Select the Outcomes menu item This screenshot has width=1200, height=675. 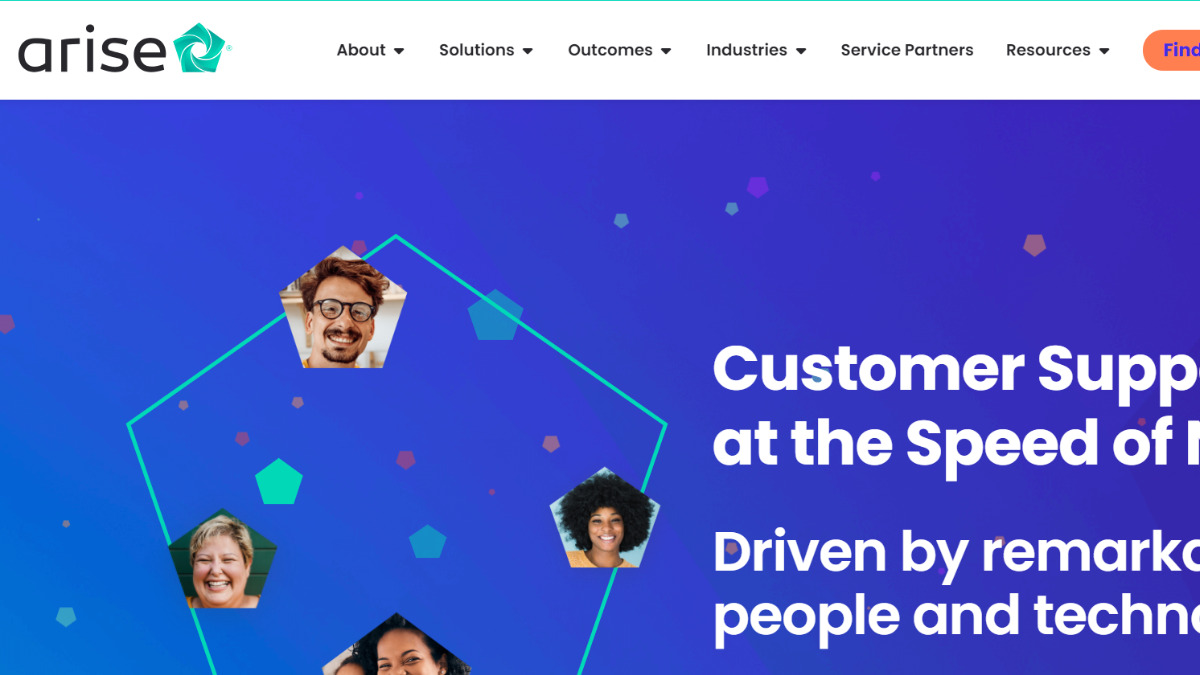point(610,50)
